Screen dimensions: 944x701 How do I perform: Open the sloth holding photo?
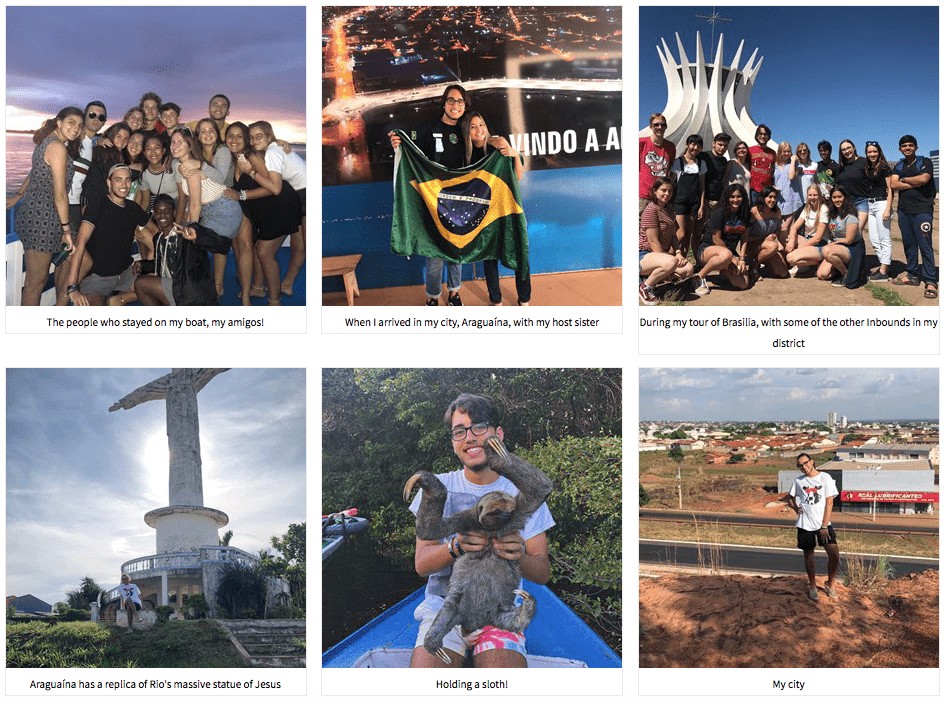tap(472, 518)
